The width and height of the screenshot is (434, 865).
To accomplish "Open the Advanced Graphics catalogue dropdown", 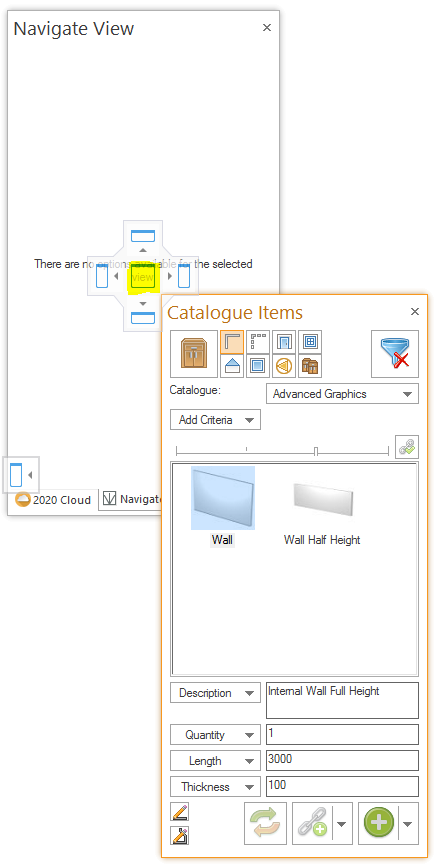I will pyautogui.click(x=342, y=394).
